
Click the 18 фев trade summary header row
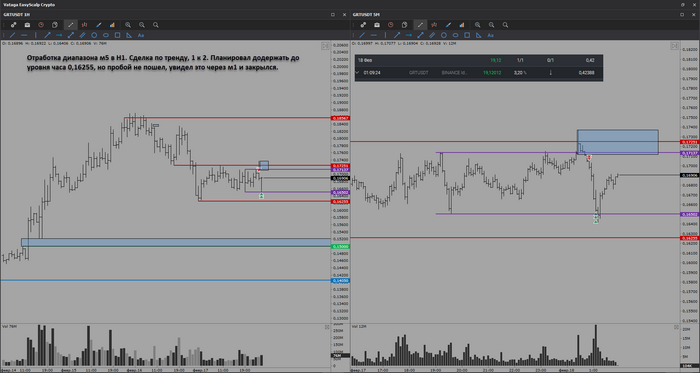pos(479,60)
